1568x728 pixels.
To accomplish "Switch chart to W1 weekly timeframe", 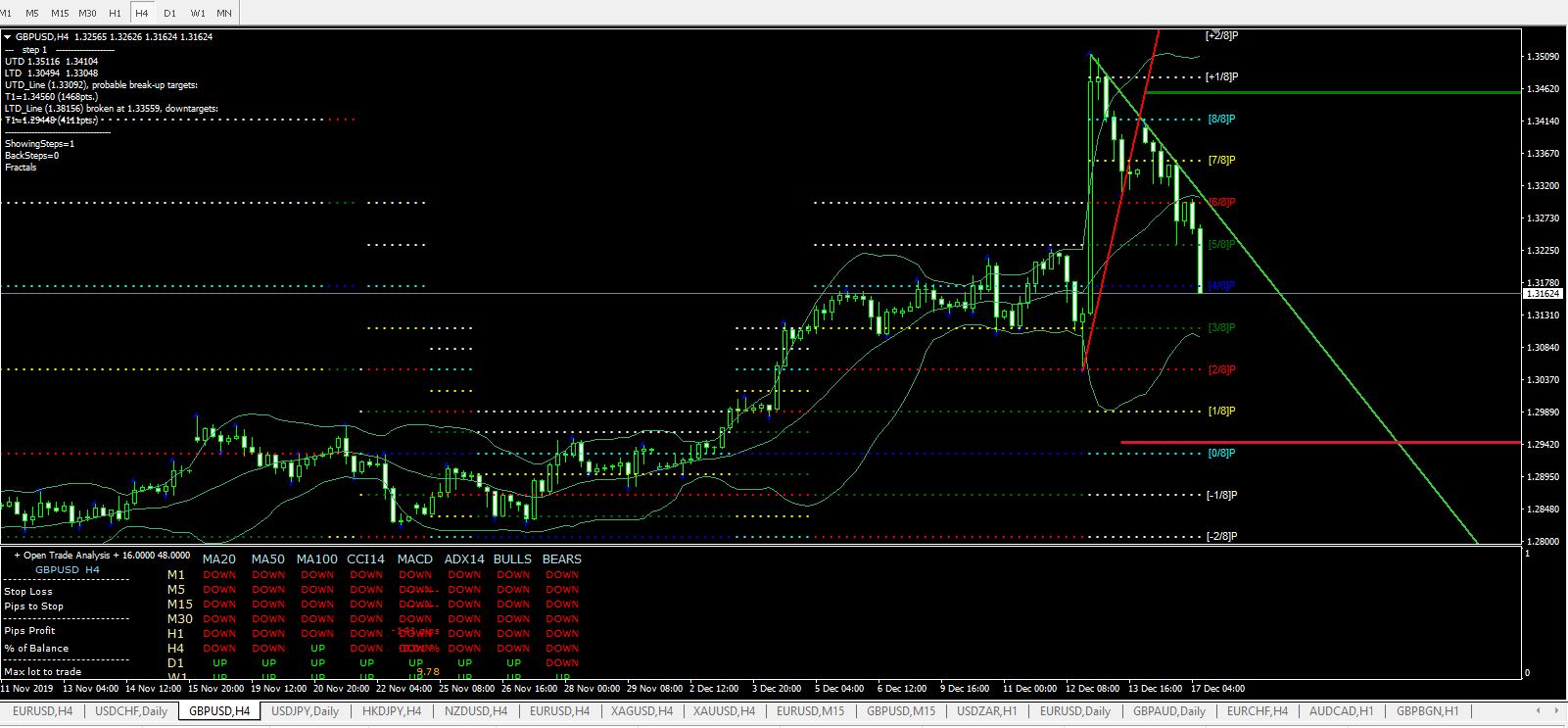I will click(197, 13).
